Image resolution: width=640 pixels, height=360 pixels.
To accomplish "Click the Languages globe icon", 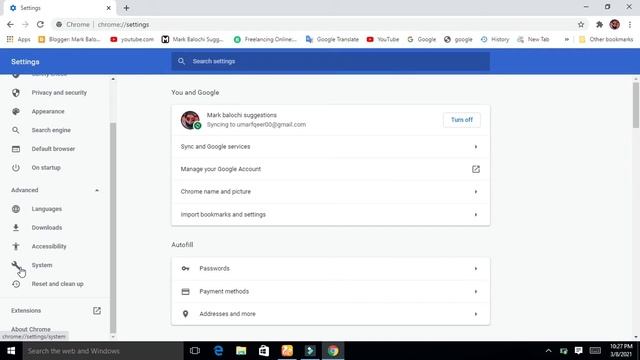I will point(16,209).
